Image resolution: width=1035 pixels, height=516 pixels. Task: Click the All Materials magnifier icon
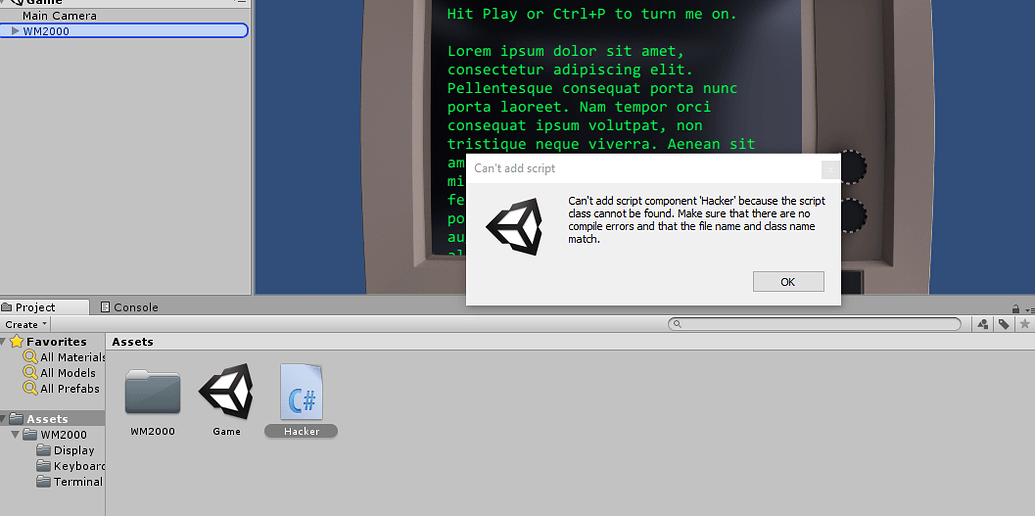tap(30, 357)
